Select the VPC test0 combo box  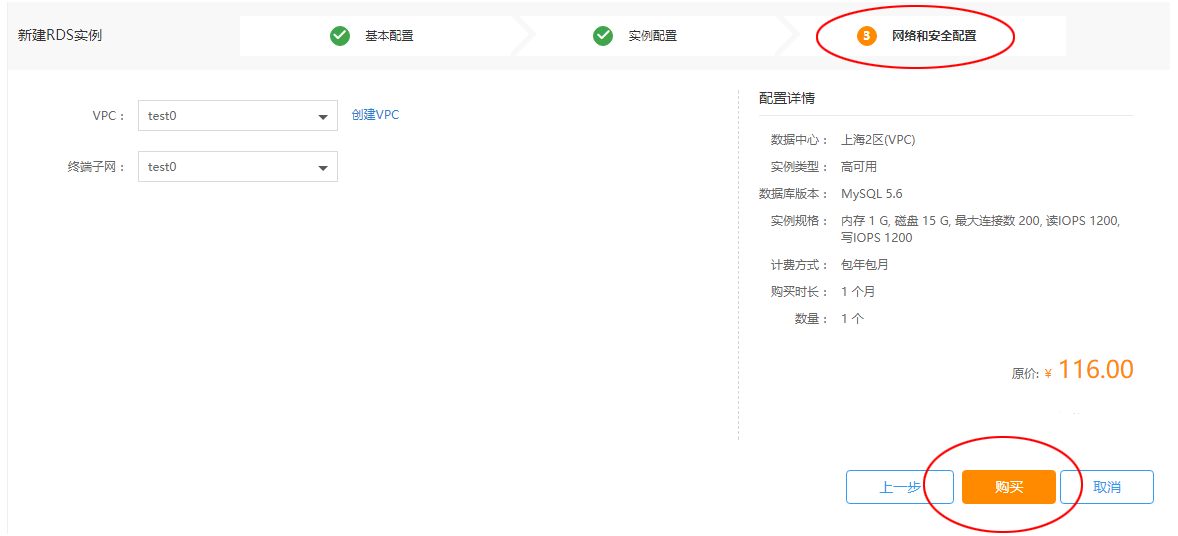(238, 116)
